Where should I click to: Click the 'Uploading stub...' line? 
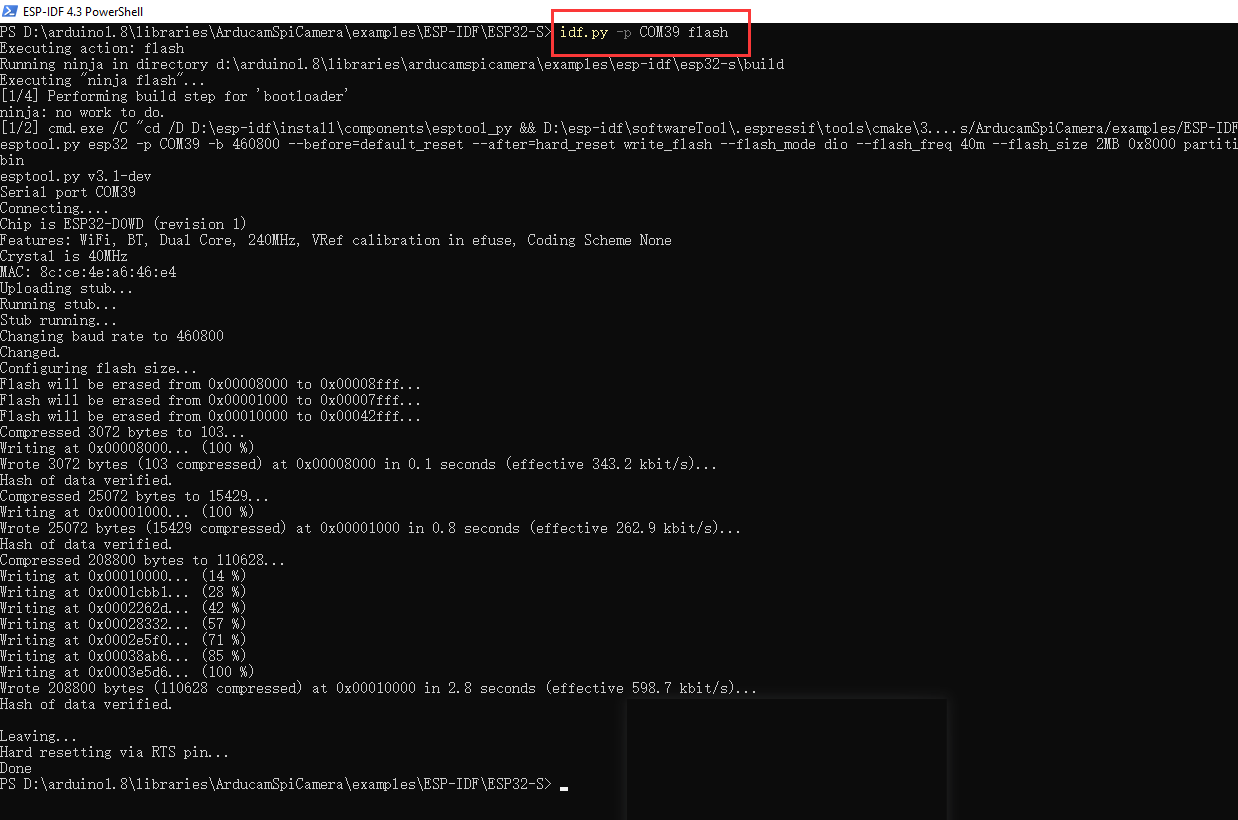point(68,288)
